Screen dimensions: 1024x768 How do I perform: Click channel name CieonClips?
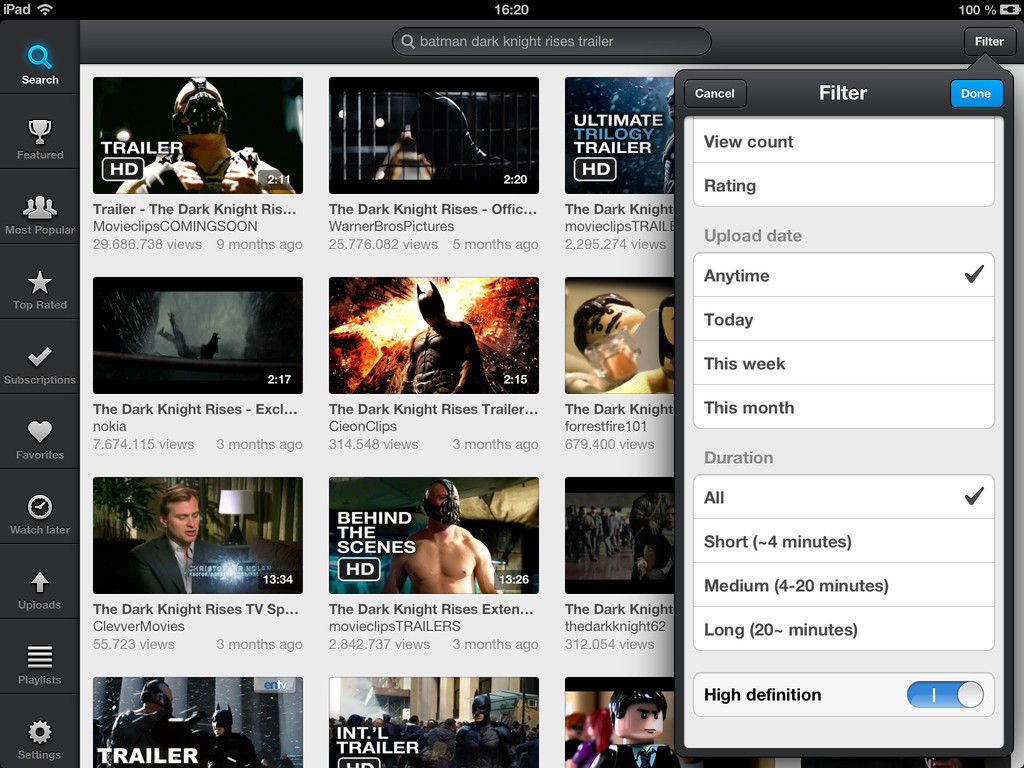coord(363,426)
